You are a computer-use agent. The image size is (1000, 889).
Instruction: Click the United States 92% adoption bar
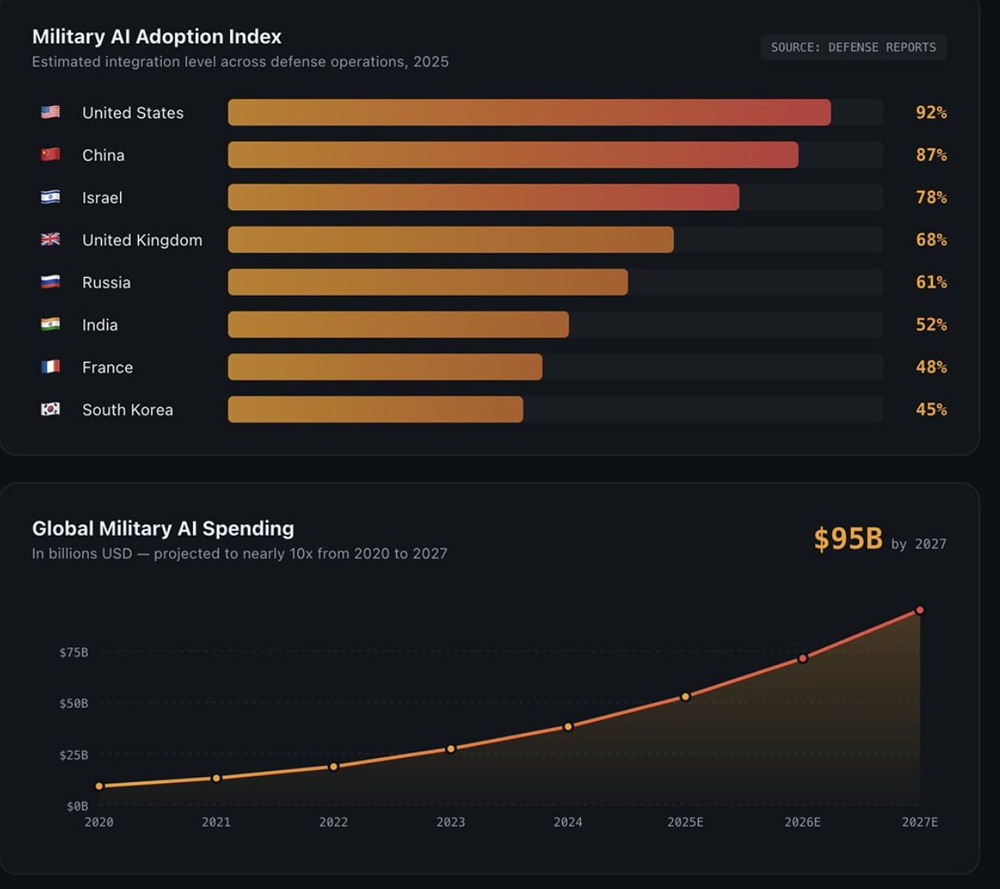529,112
